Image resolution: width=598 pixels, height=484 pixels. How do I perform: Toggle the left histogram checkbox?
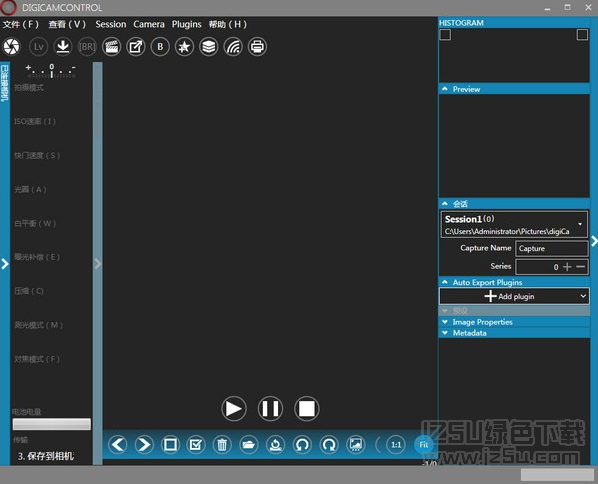click(445, 35)
